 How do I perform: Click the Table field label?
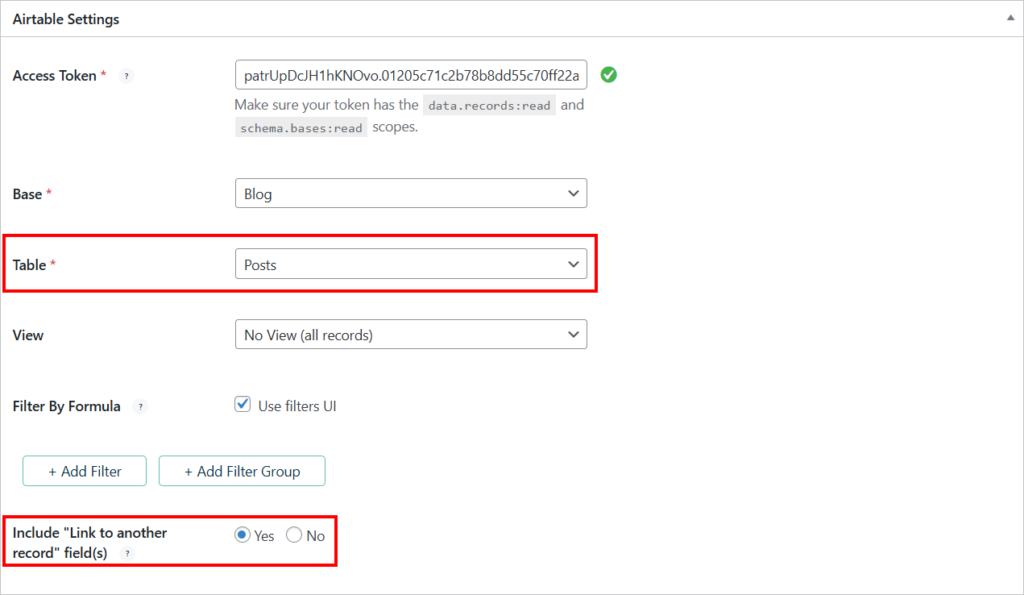[29, 265]
